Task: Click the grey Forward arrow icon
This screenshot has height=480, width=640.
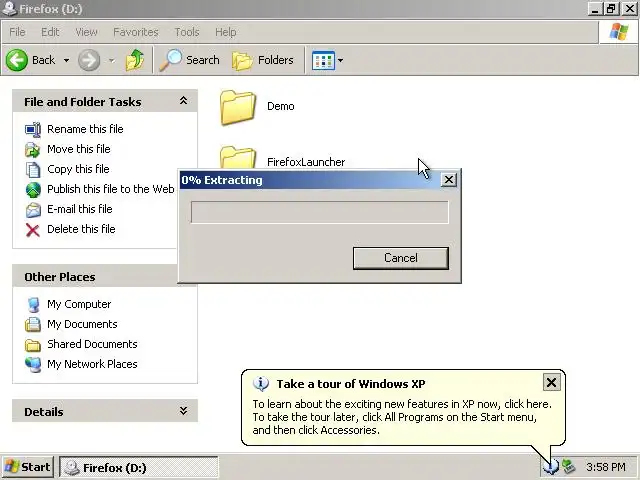Action: click(x=89, y=60)
